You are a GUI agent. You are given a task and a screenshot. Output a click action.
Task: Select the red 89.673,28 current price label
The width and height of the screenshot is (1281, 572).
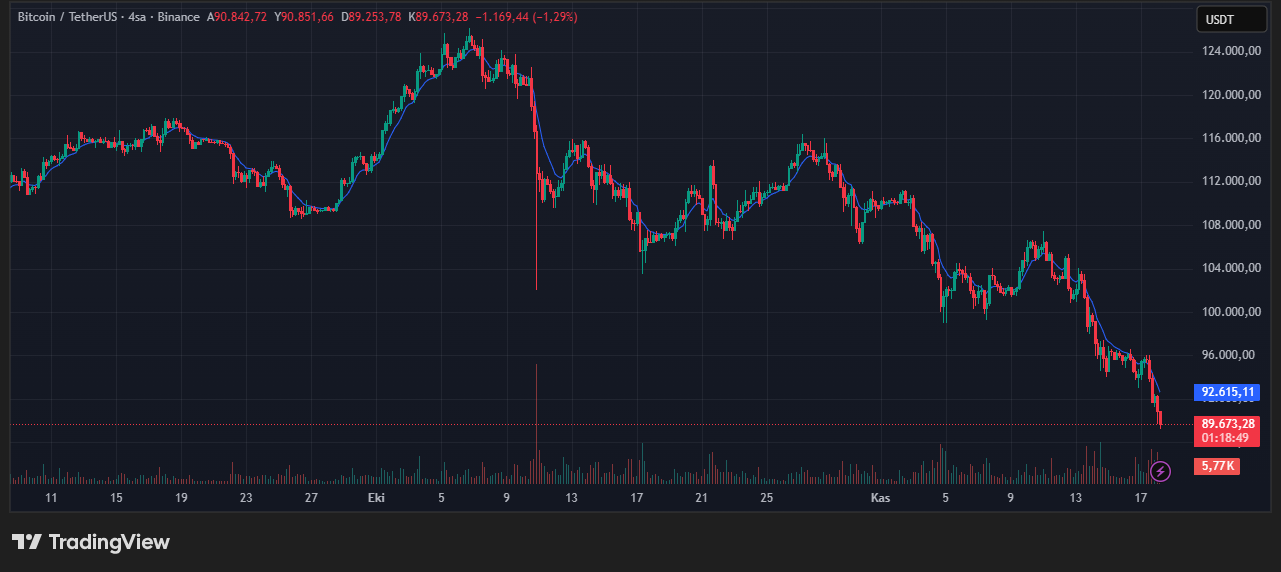point(1226,424)
